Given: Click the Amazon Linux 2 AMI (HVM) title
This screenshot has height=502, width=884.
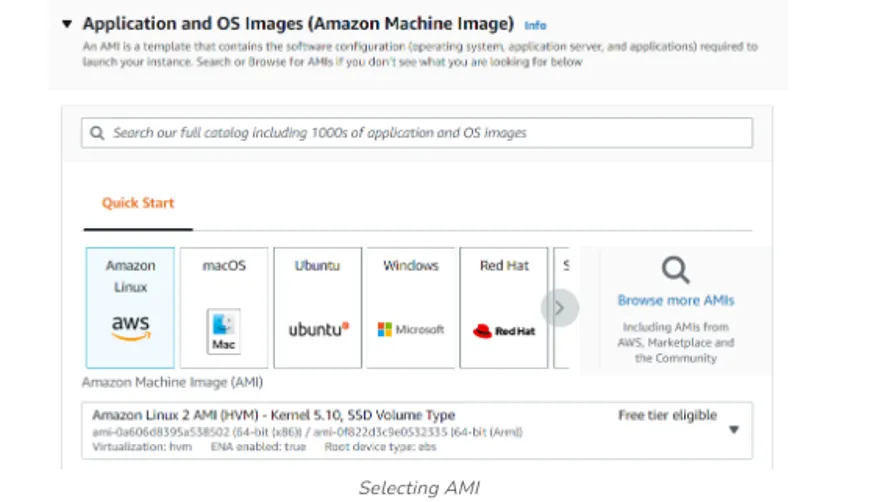Looking at the screenshot, I should [273, 416].
